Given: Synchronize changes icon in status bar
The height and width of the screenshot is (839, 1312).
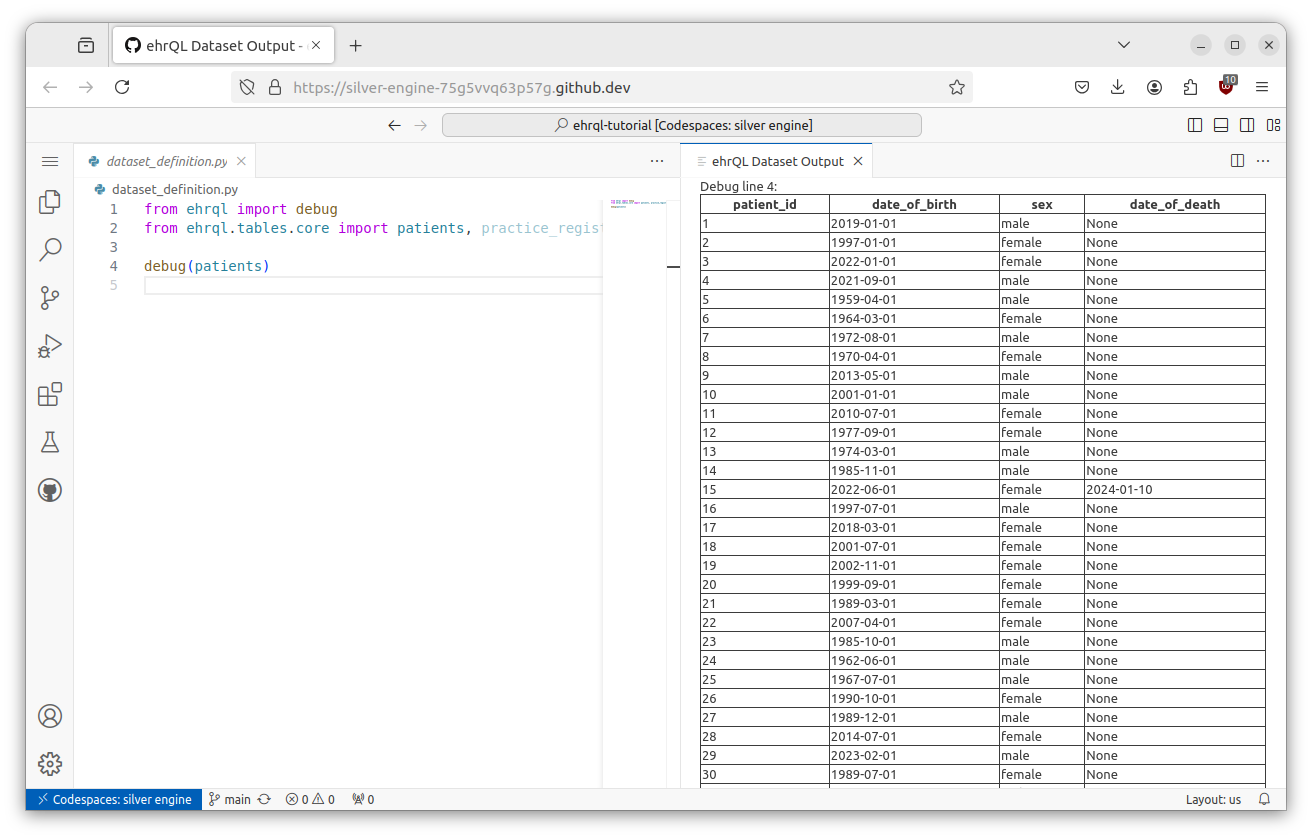Looking at the screenshot, I should pyautogui.click(x=264, y=799).
